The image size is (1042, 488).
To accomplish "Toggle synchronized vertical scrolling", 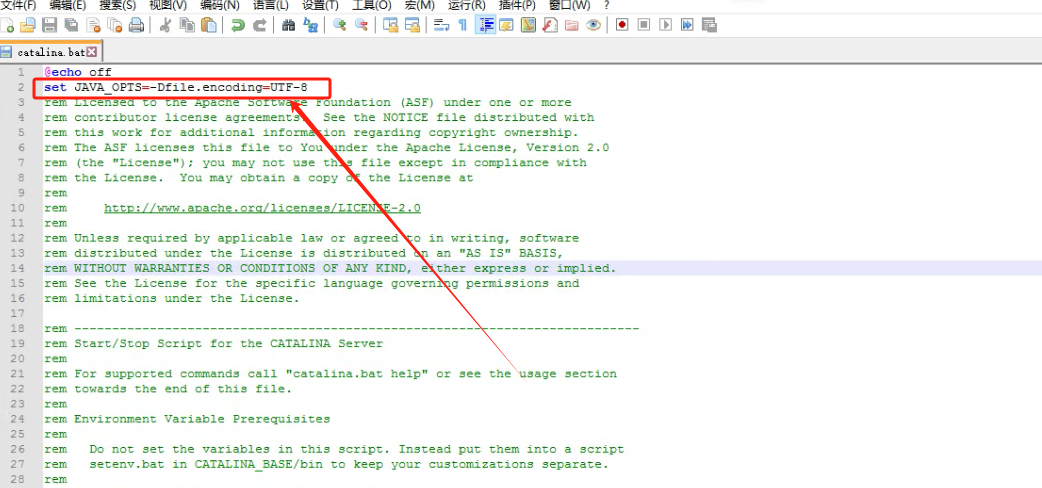I will click(391, 25).
